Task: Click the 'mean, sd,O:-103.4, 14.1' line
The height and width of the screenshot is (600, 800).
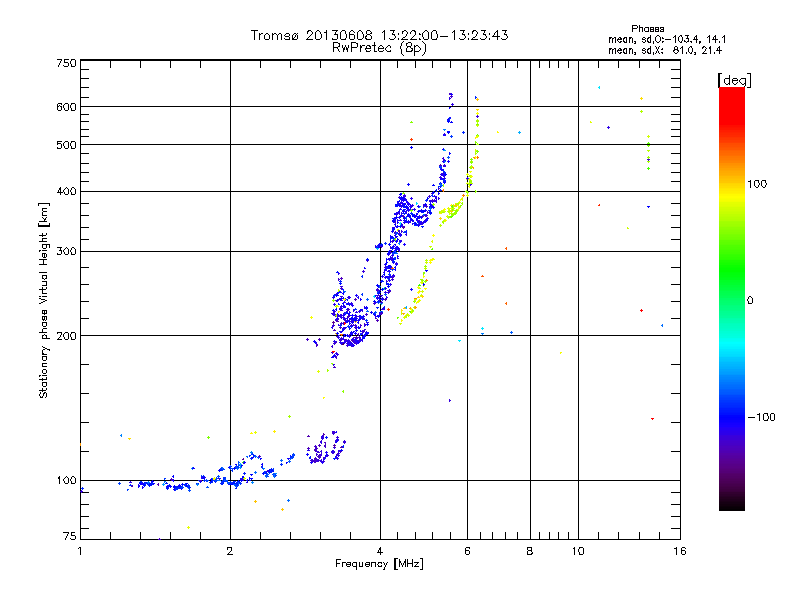Action: coord(667,39)
